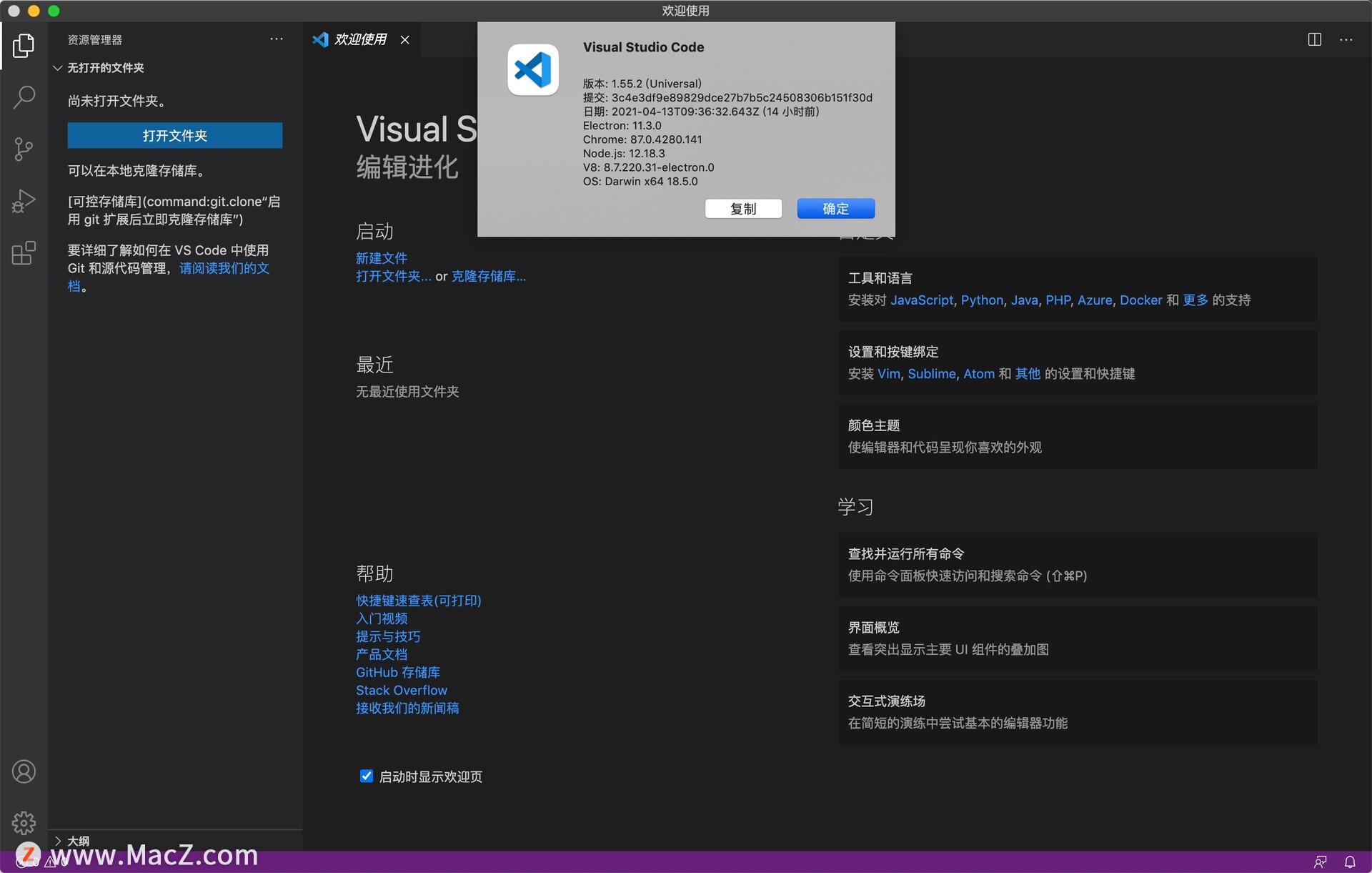
Task: Click the Electron: 11.3.0 line
Action: (622, 126)
